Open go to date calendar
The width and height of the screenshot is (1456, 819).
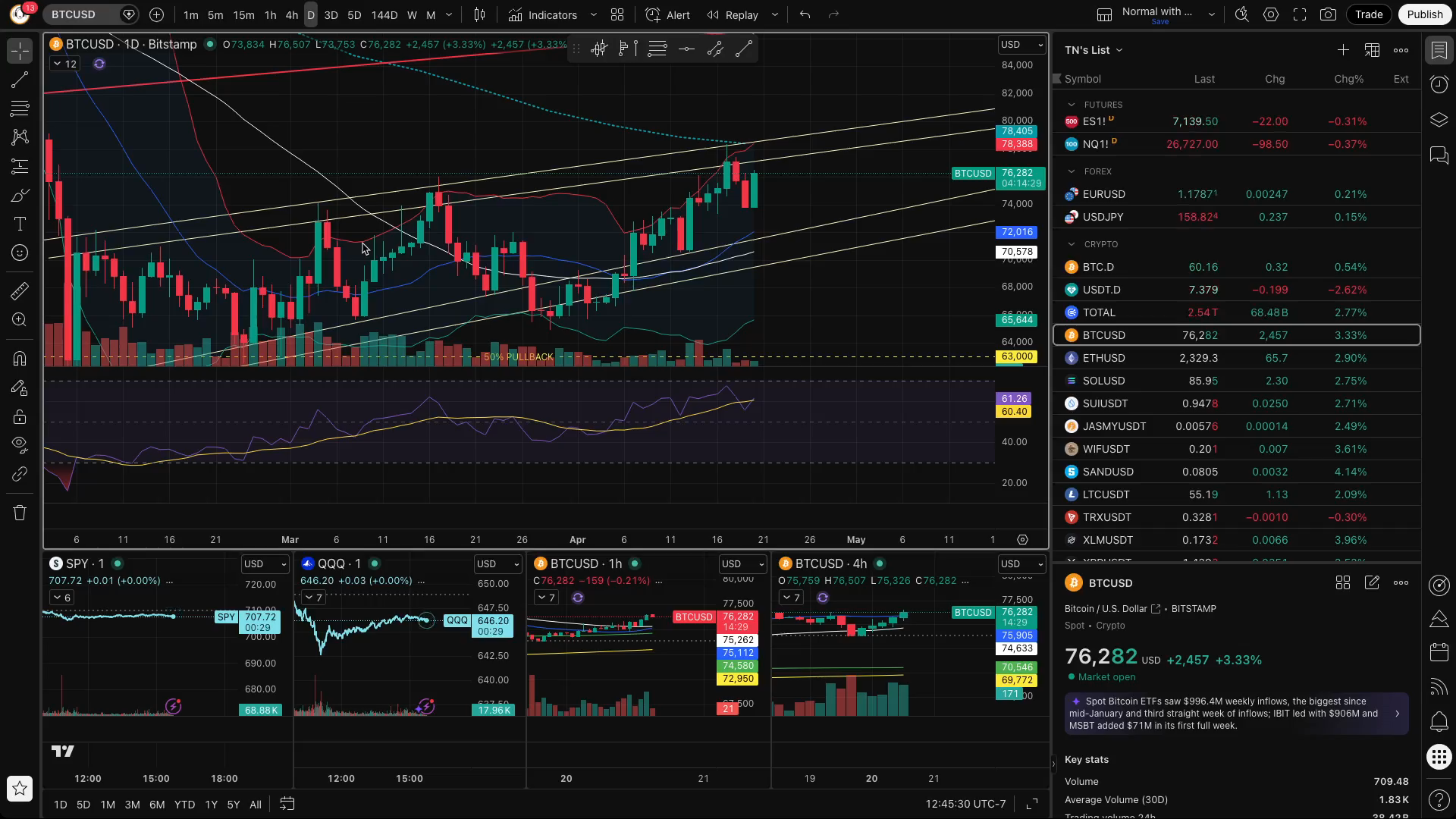287,804
